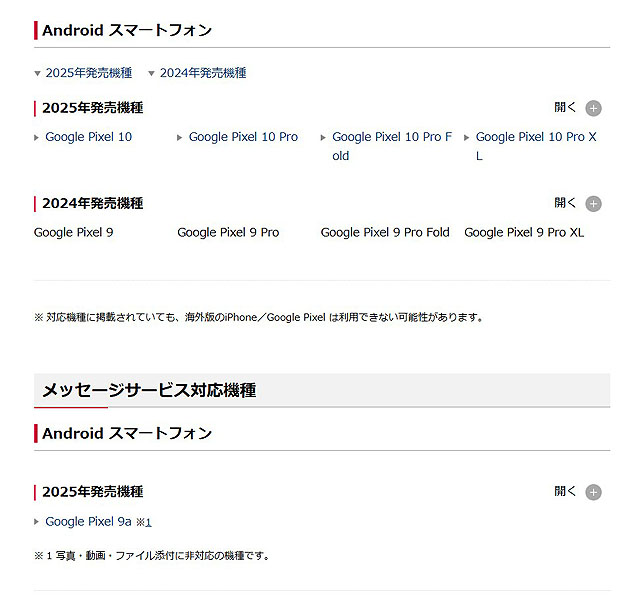The height and width of the screenshot is (600, 640).
Task: Open Google Pixel 10 Pro link
Action: pos(243,137)
